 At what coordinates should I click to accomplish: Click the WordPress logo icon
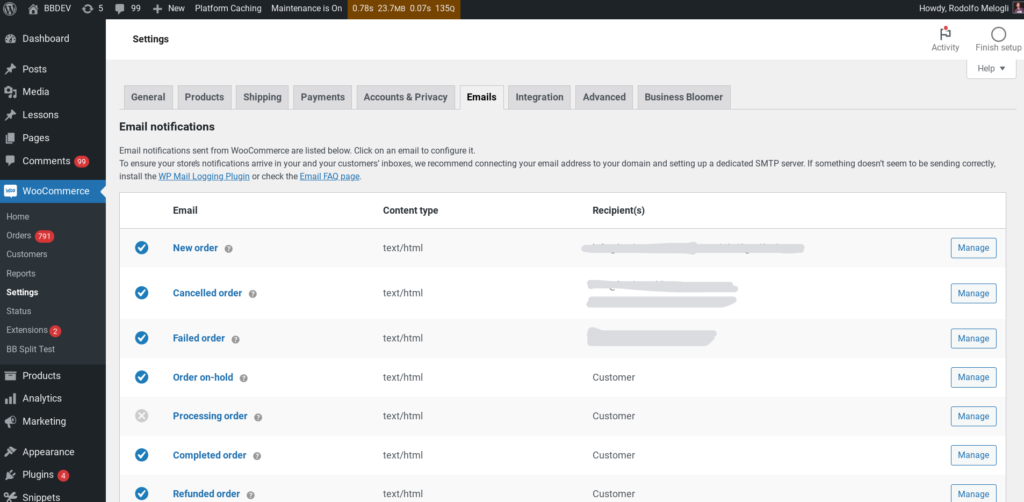(10, 9)
